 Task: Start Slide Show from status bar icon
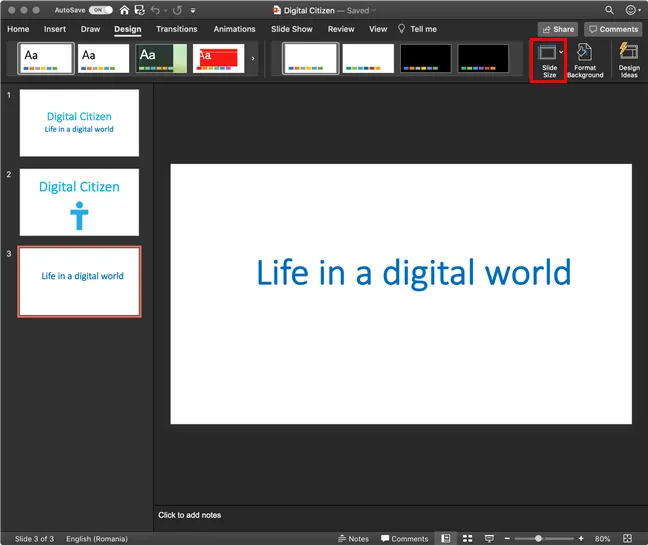click(x=489, y=538)
